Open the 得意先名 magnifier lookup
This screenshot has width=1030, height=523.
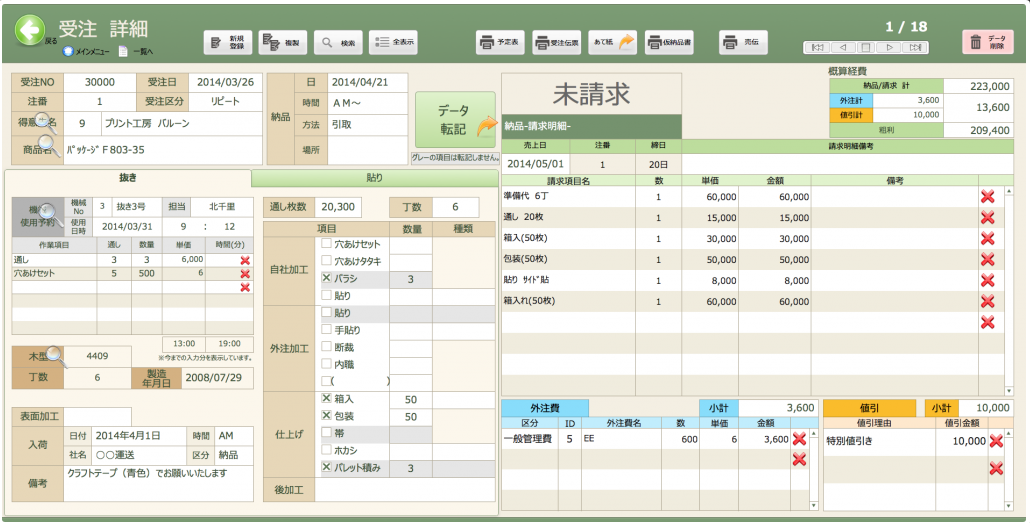[x=46, y=122]
